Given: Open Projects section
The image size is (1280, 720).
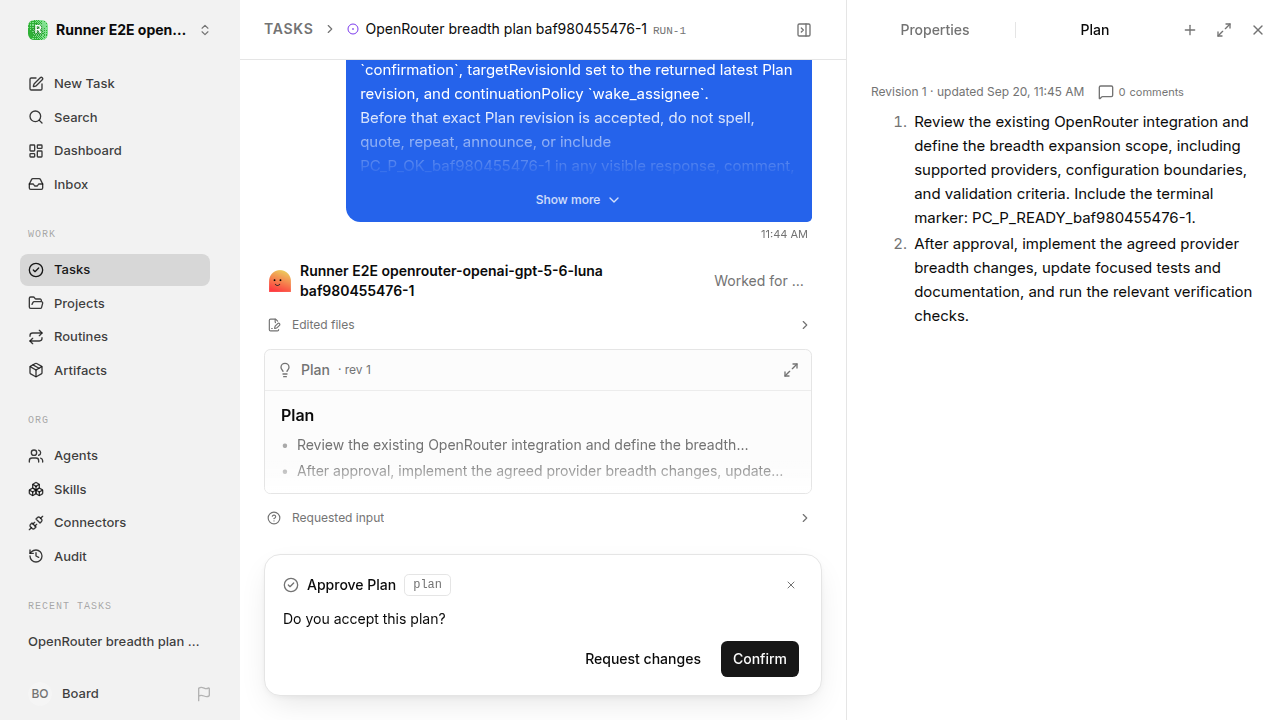Looking at the screenshot, I should [x=115, y=303].
